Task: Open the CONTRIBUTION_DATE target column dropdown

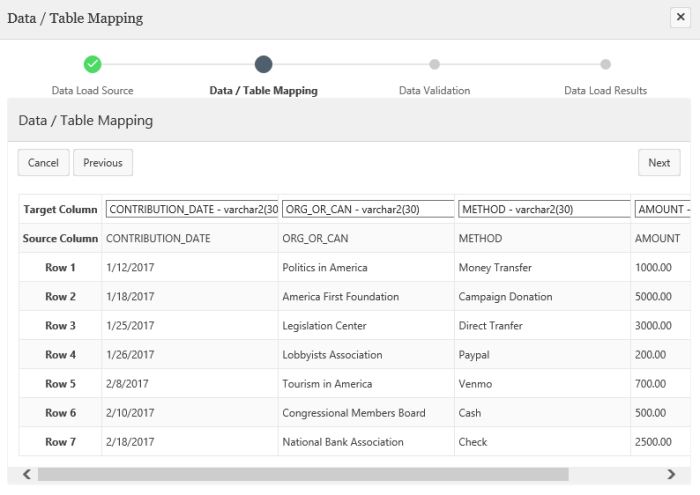Action: coord(192,209)
